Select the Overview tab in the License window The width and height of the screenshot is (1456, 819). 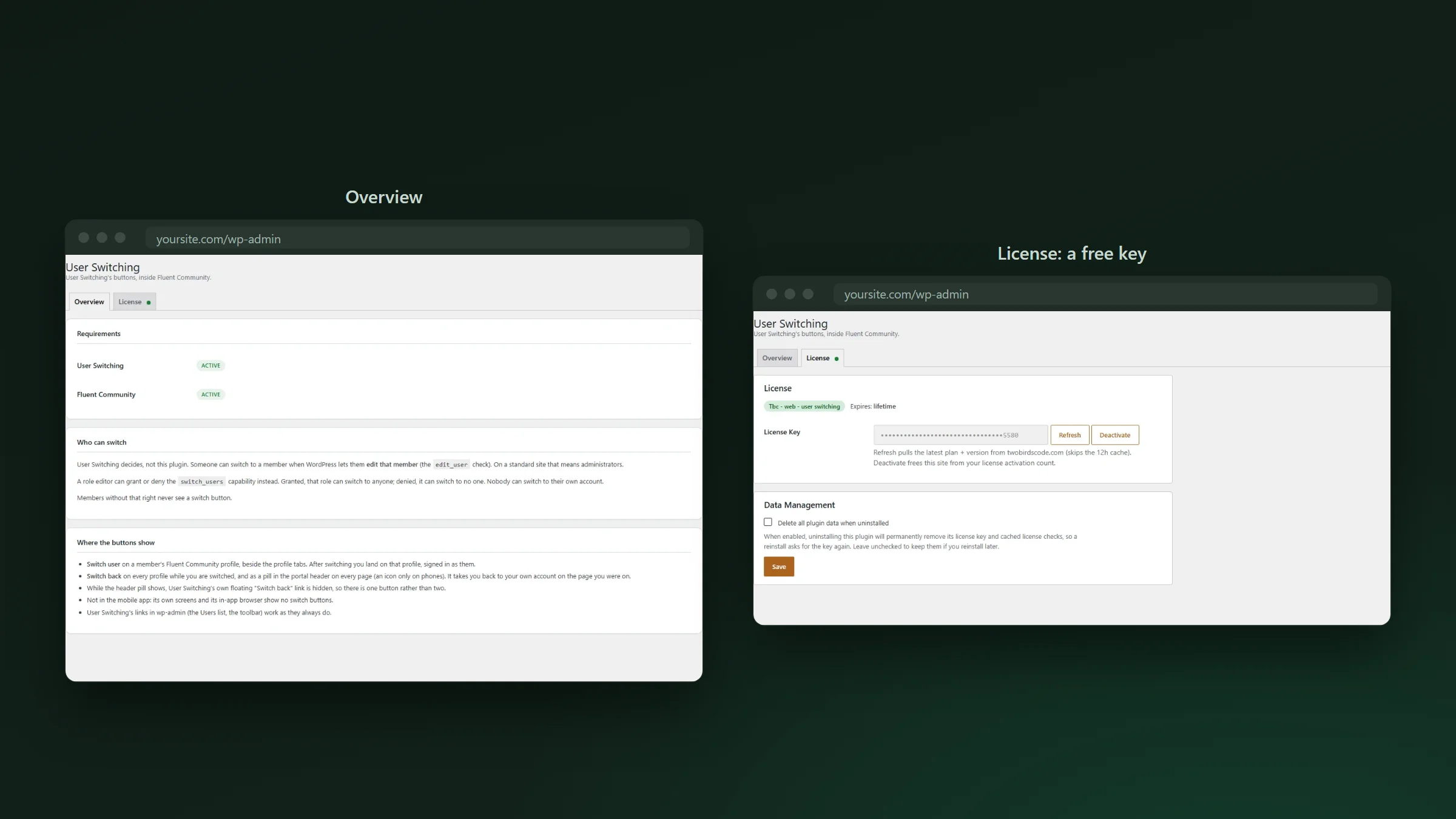point(777,358)
